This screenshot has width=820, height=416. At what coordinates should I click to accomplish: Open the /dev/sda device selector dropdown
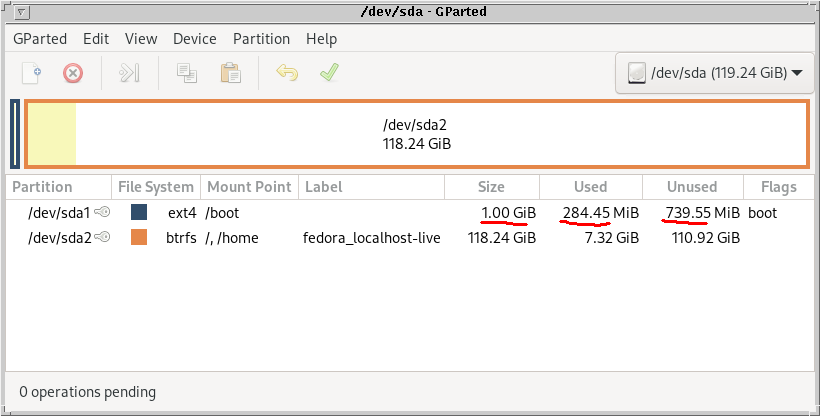(x=714, y=73)
